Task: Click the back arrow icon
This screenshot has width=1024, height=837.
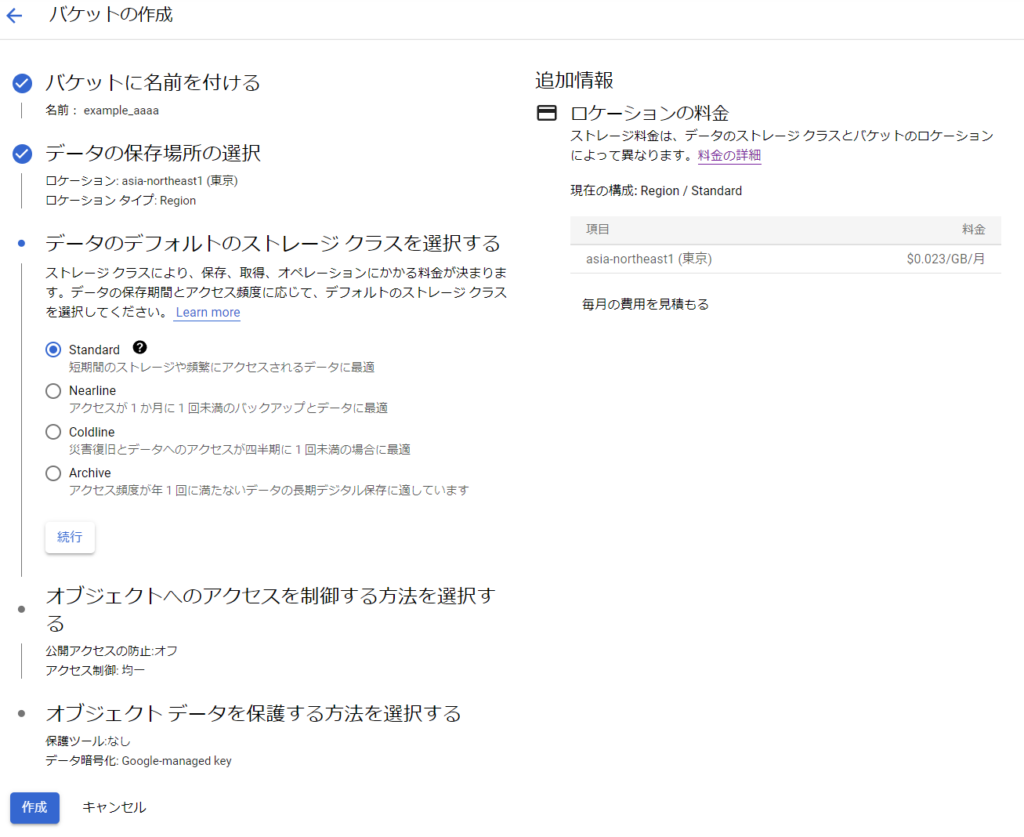Action: (x=14, y=16)
